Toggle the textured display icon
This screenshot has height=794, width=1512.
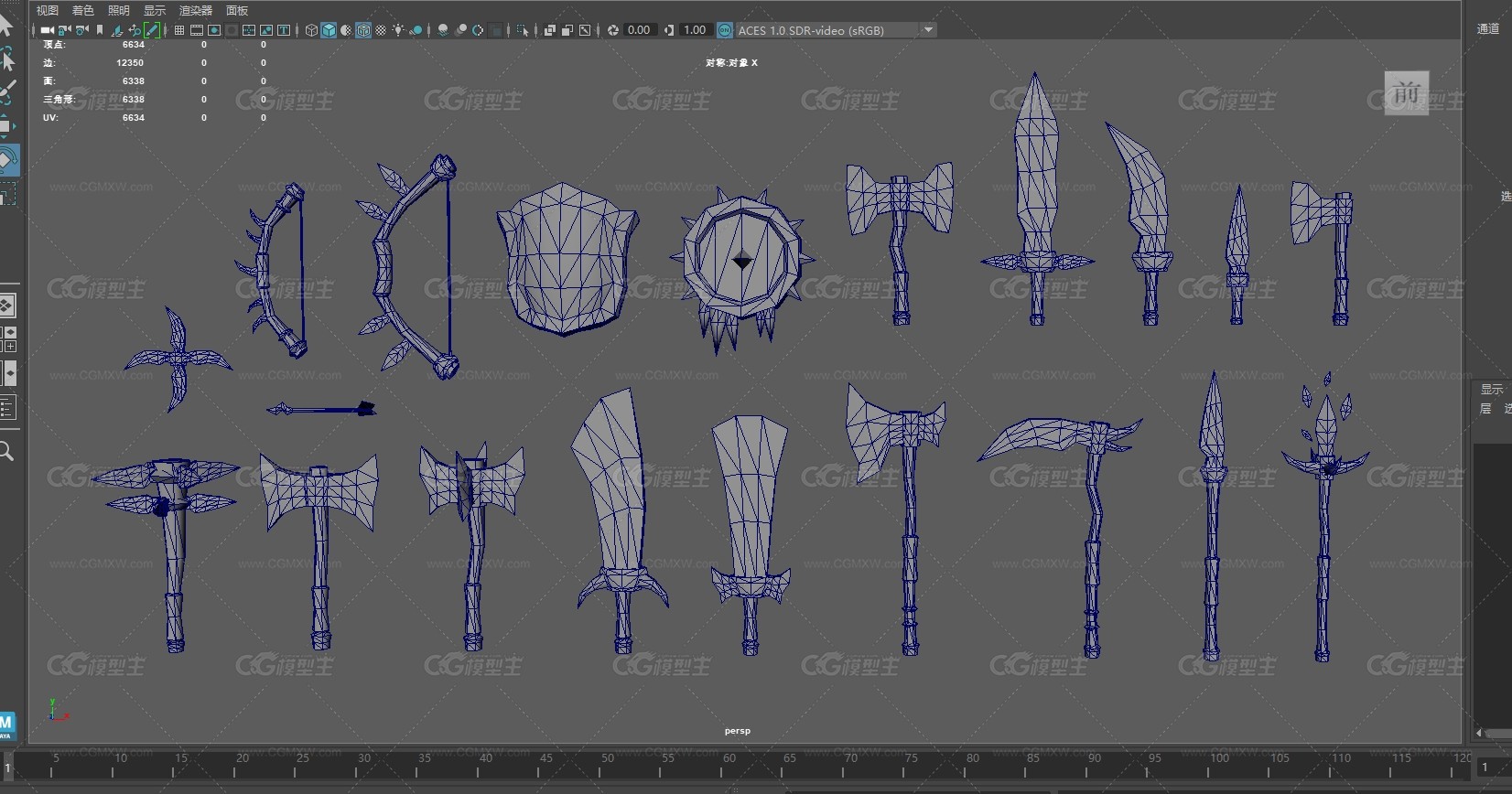pyautogui.click(x=381, y=30)
